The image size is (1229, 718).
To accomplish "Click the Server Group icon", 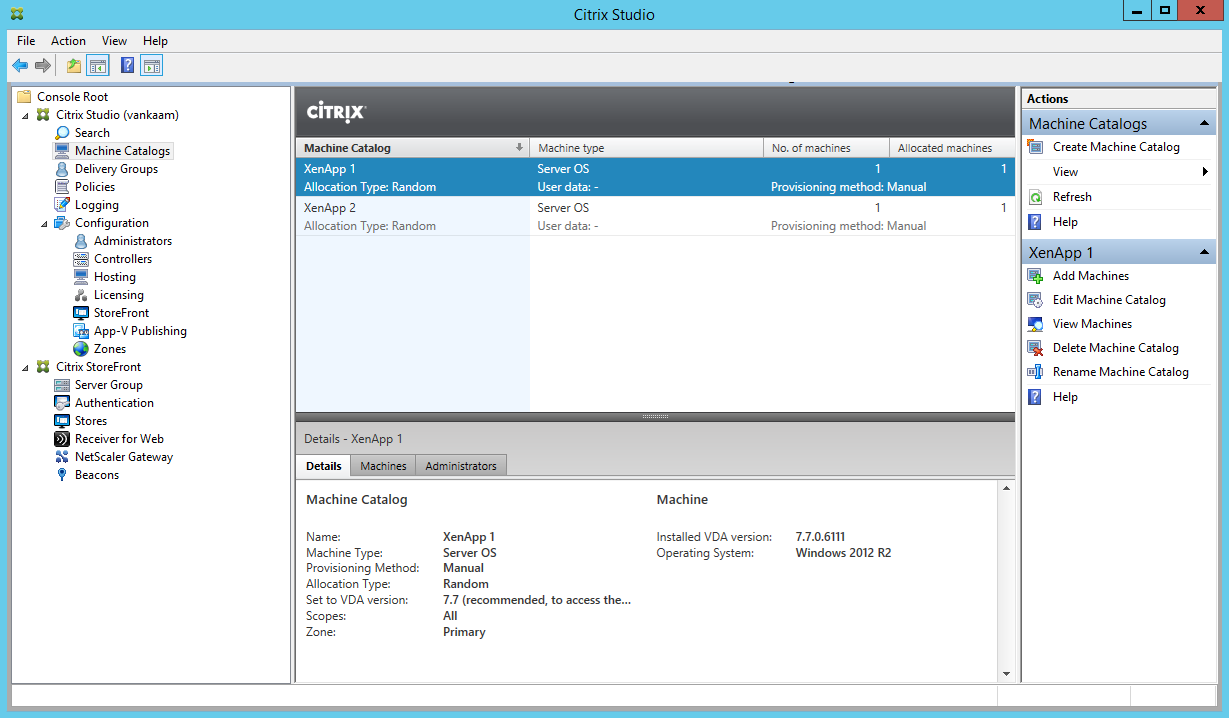I will coord(62,385).
